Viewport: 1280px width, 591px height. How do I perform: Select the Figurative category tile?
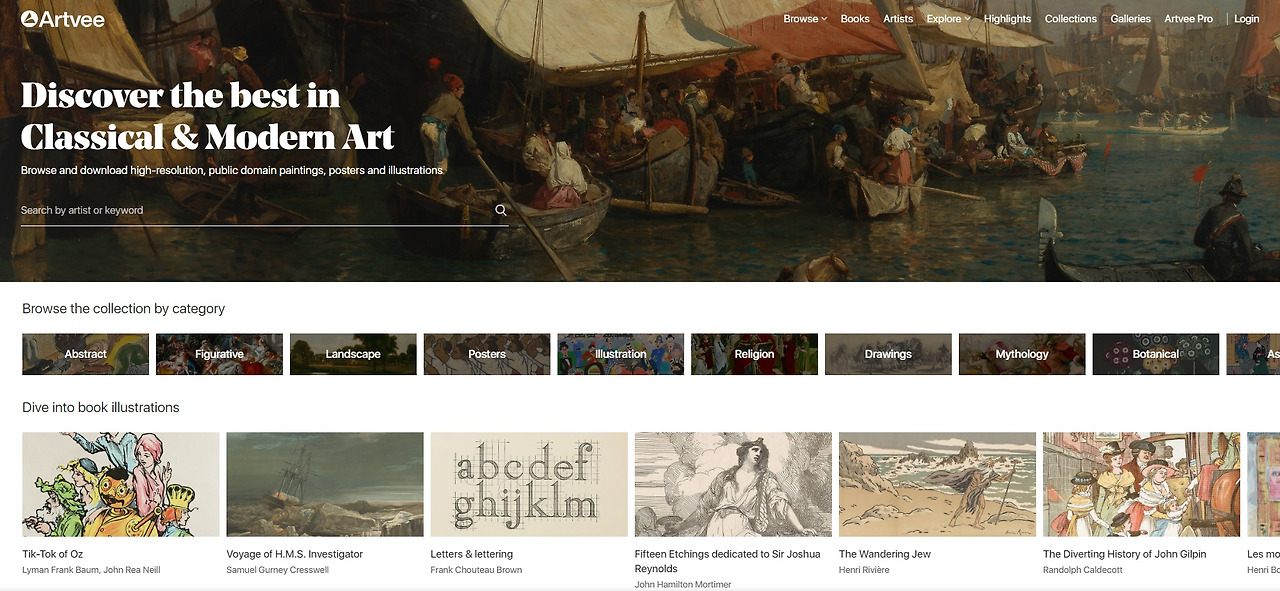click(219, 354)
